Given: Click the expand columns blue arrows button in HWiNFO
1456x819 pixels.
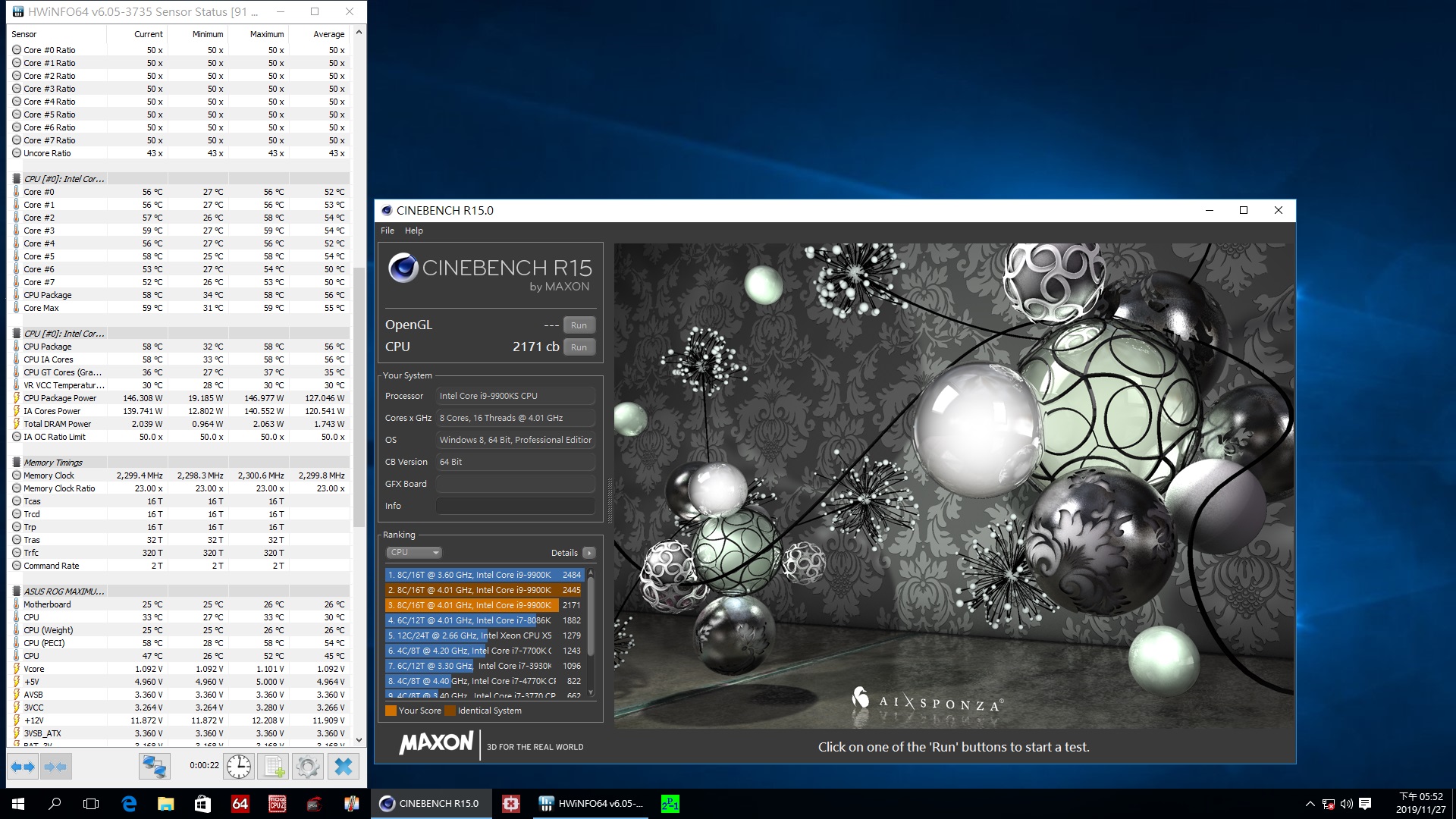Looking at the screenshot, I should [22, 767].
